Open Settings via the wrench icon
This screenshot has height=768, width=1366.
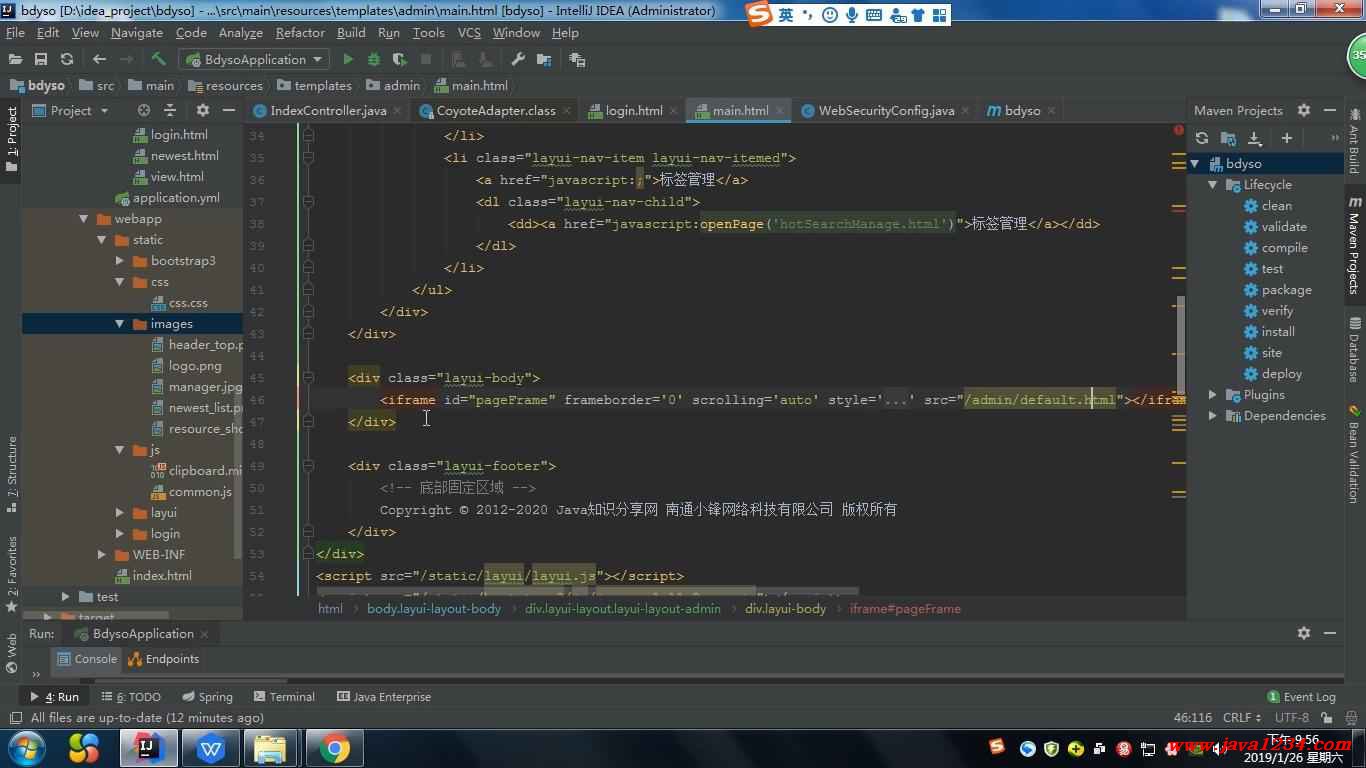pos(518,59)
